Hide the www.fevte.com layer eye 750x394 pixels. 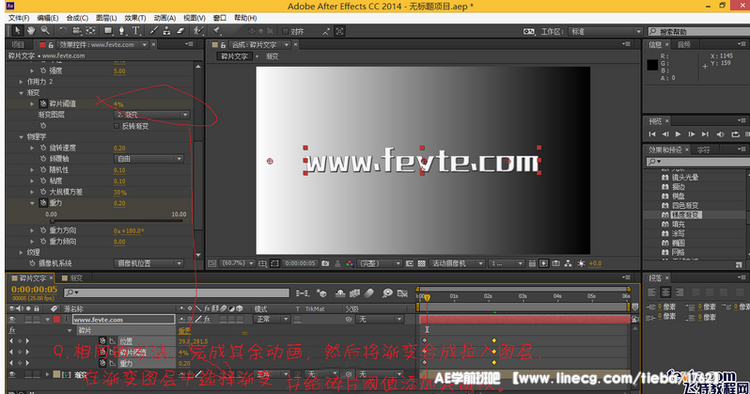[12, 319]
